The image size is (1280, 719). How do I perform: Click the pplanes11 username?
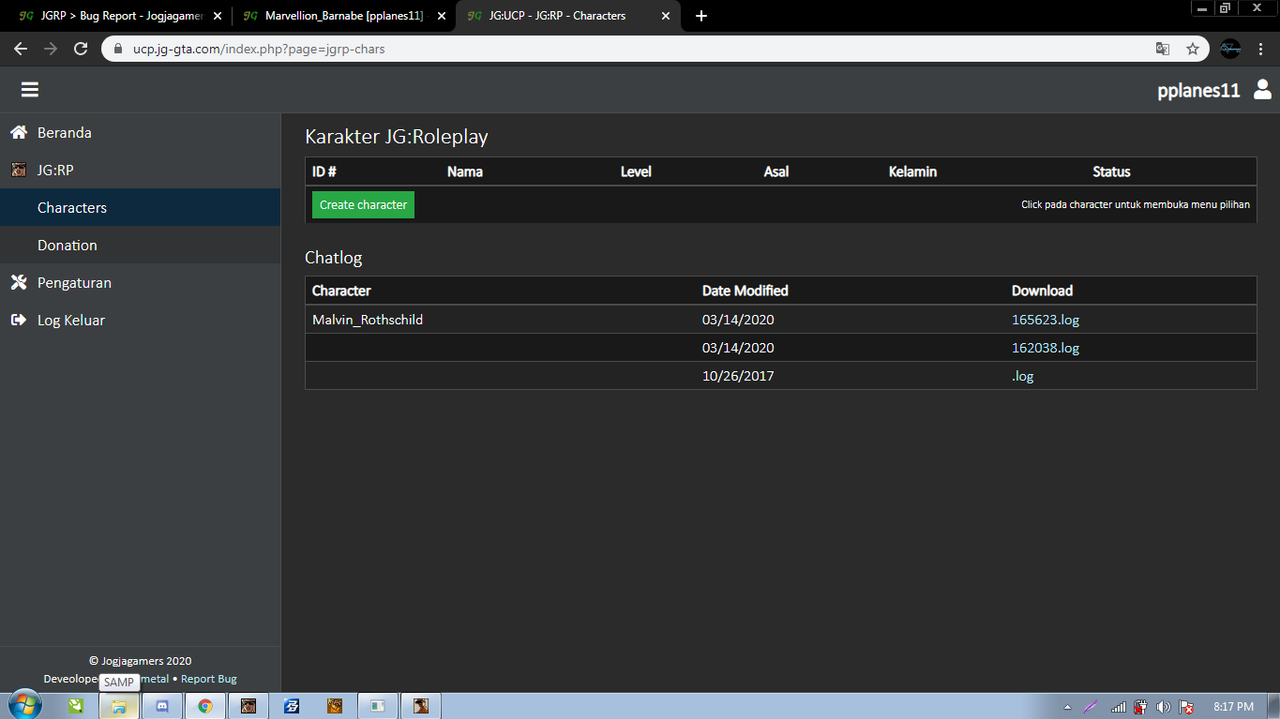tap(1198, 90)
